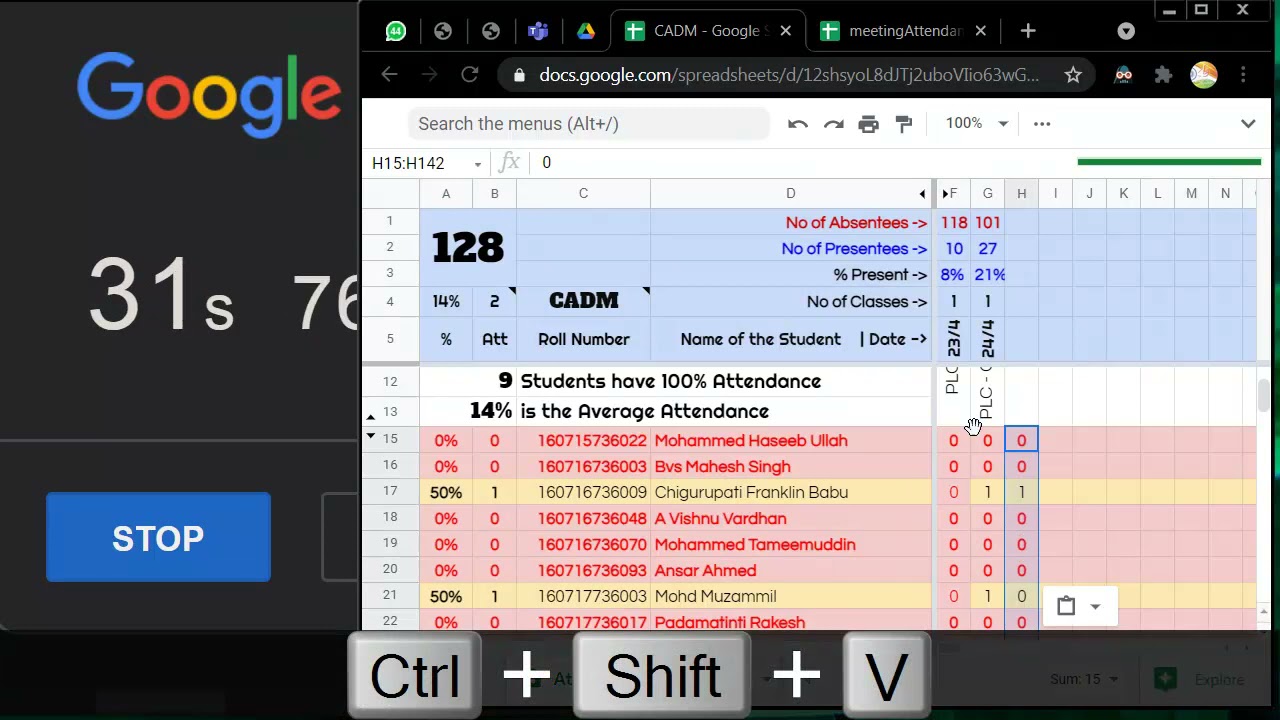Click the Paint format roller icon
This screenshot has width=1280, height=720.
(904, 124)
